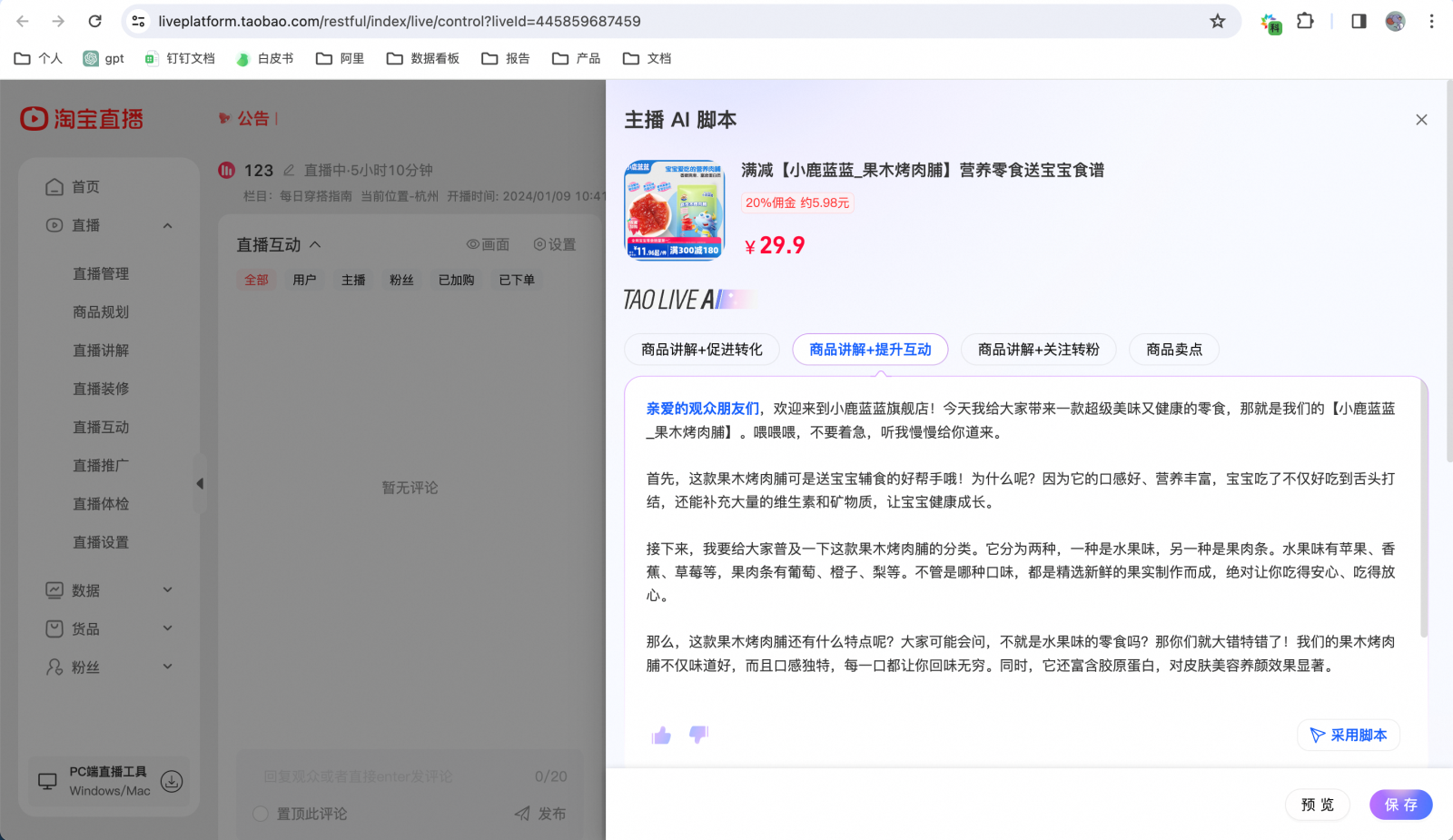Edit the live title 123 pencil icon
The width and height of the screenshot is (1453, 840).
[x=289, y=170]
